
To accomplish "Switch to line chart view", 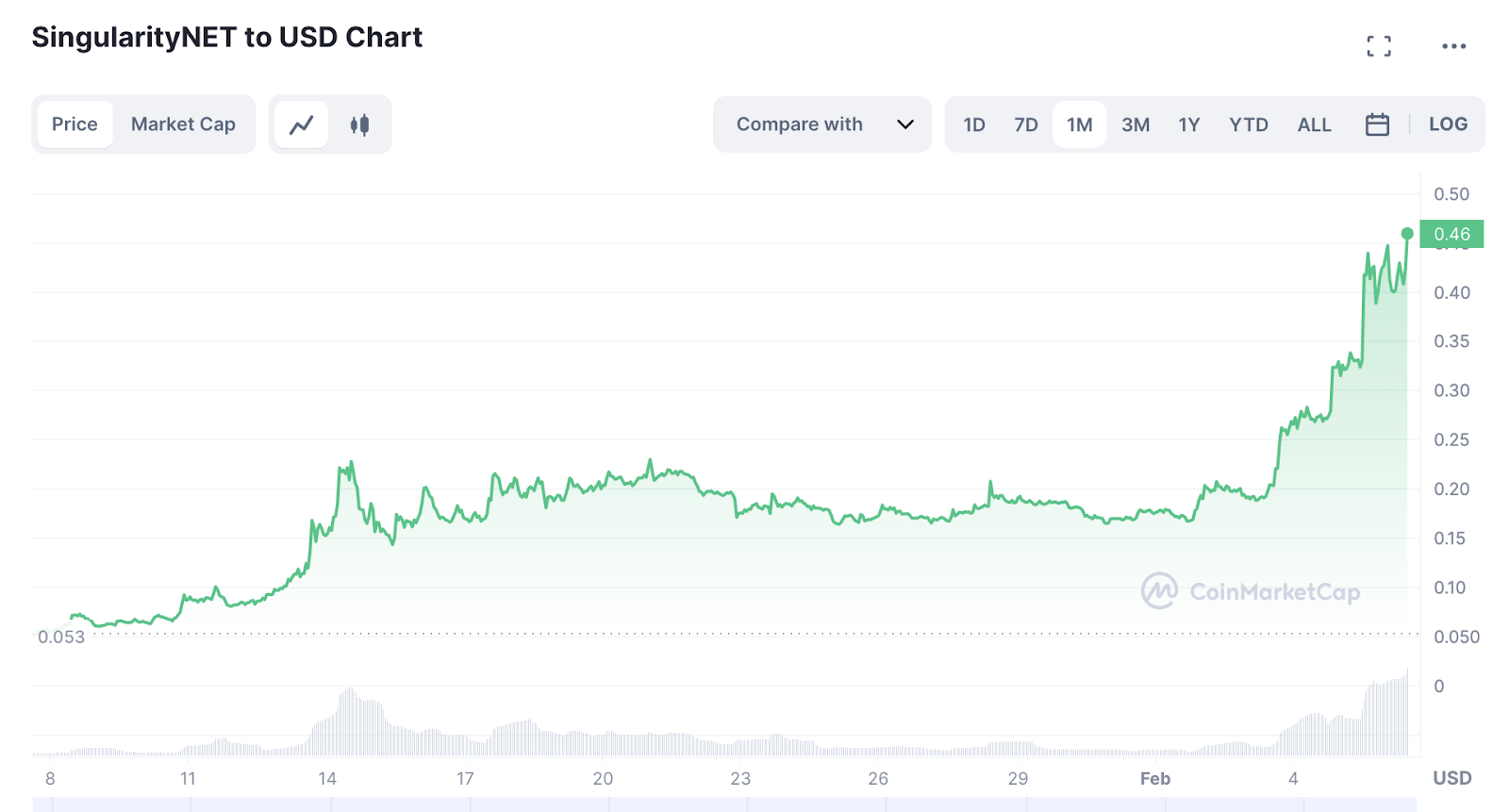I will tap(301, 124).
